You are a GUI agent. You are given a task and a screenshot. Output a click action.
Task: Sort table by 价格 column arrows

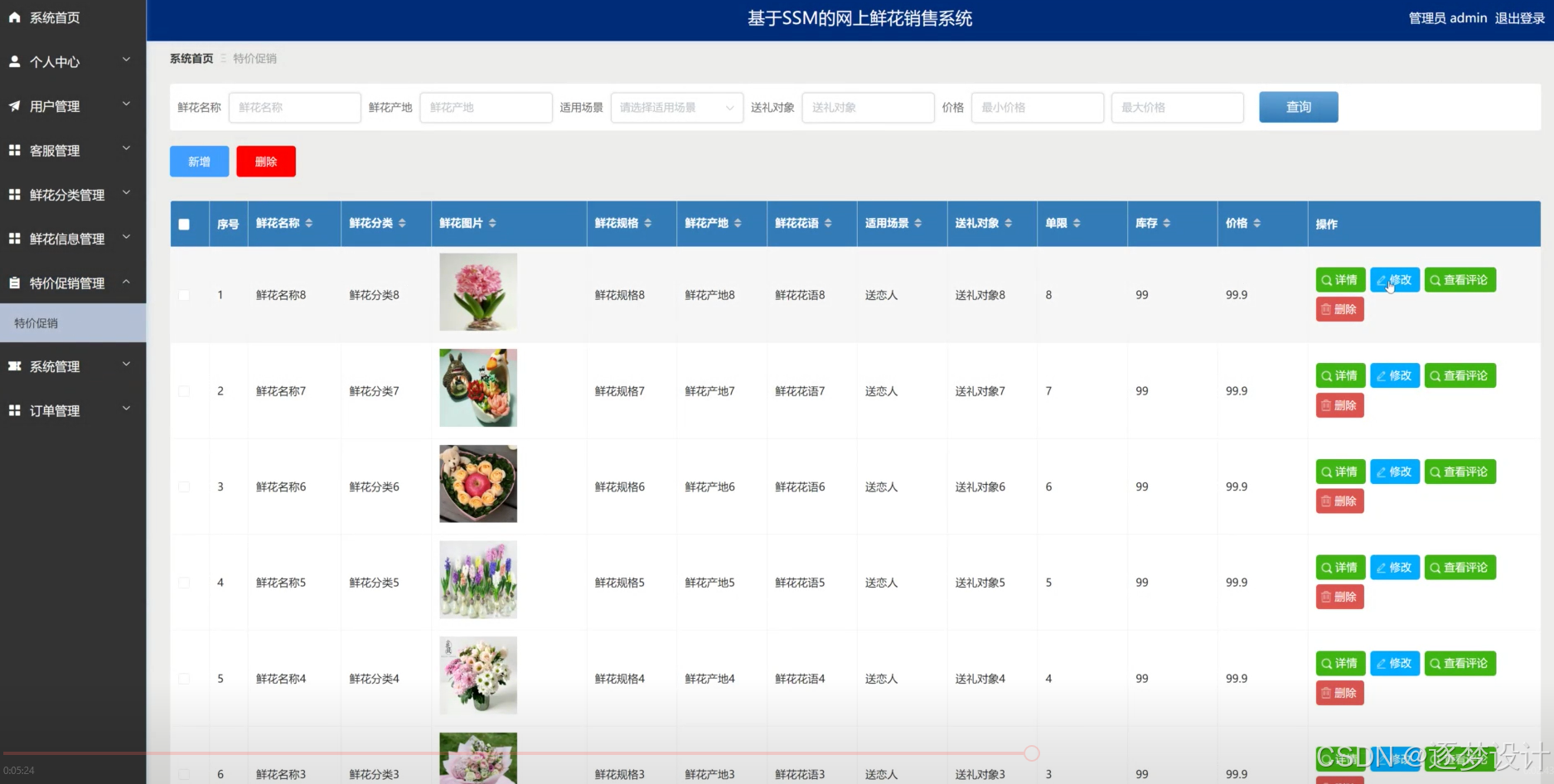pyautogui.click(x=1257, y=223)
